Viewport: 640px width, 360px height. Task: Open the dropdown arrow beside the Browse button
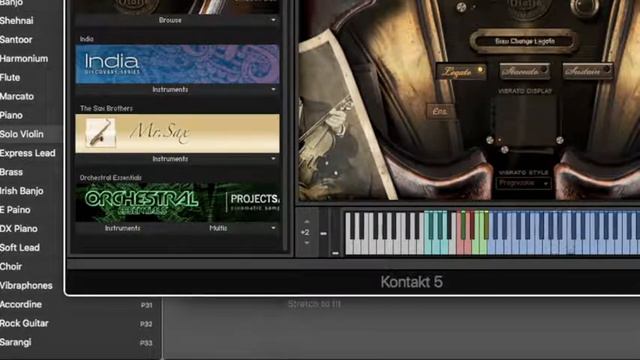click(273, 20)
